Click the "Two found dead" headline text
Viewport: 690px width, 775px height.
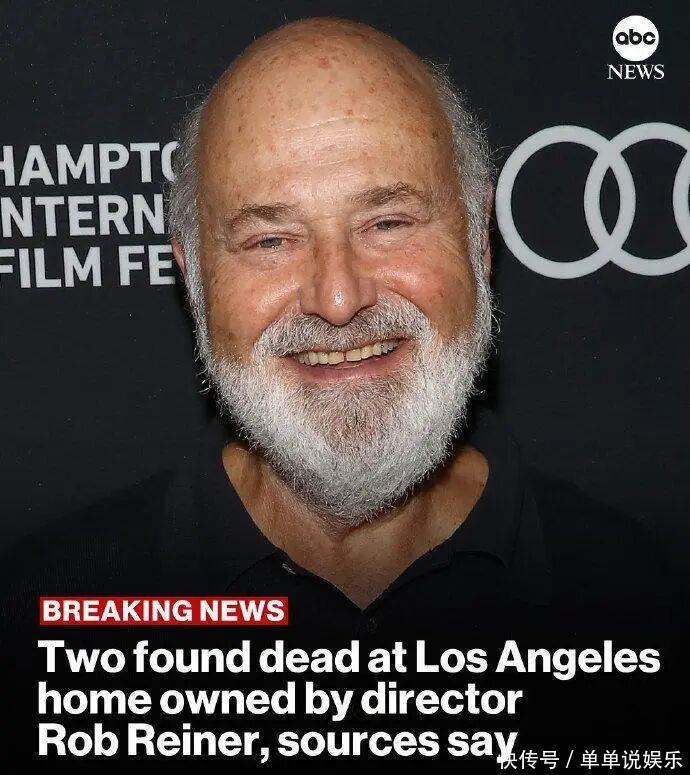point(199,657)
